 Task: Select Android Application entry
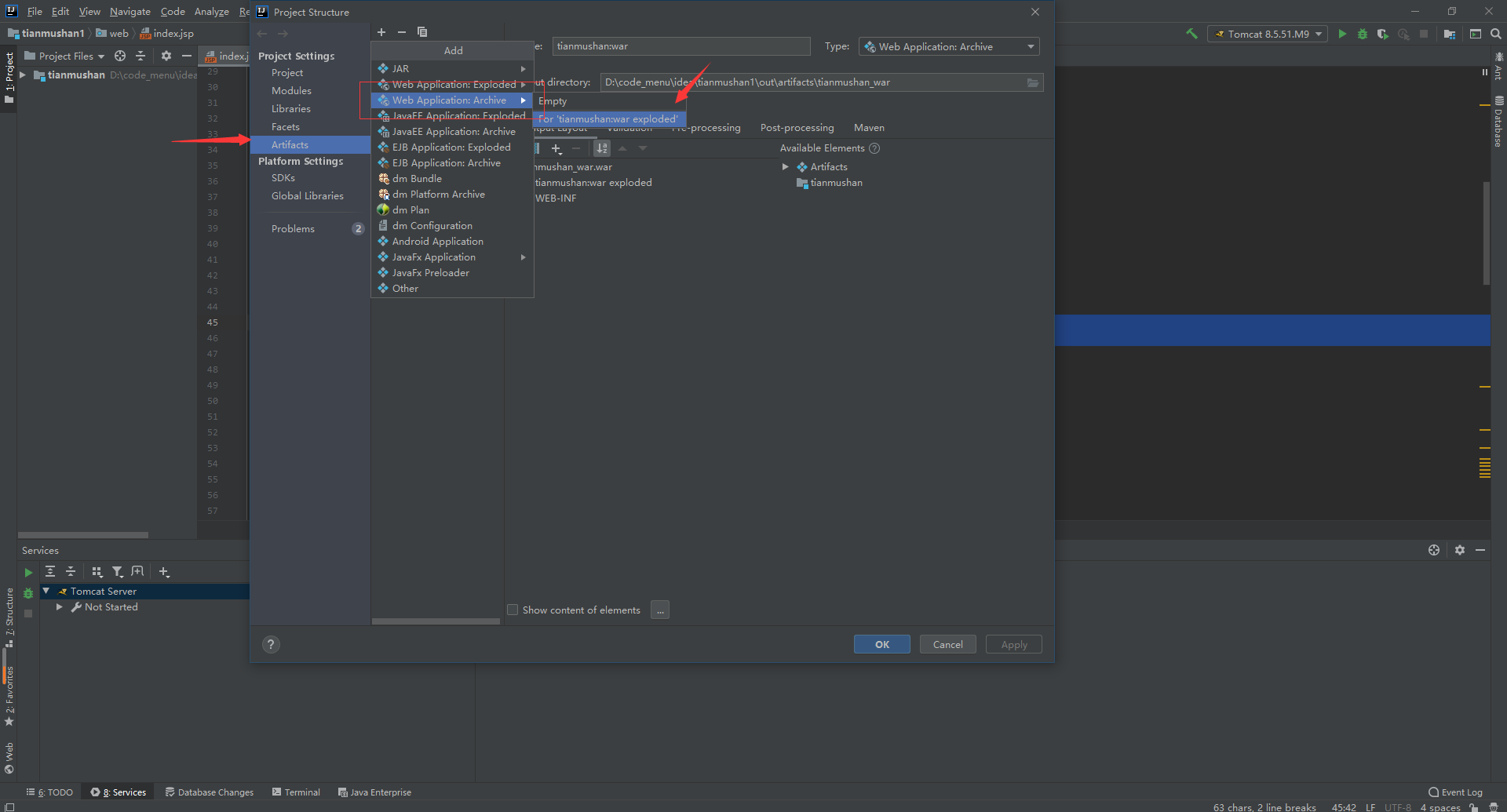[452, 242]
